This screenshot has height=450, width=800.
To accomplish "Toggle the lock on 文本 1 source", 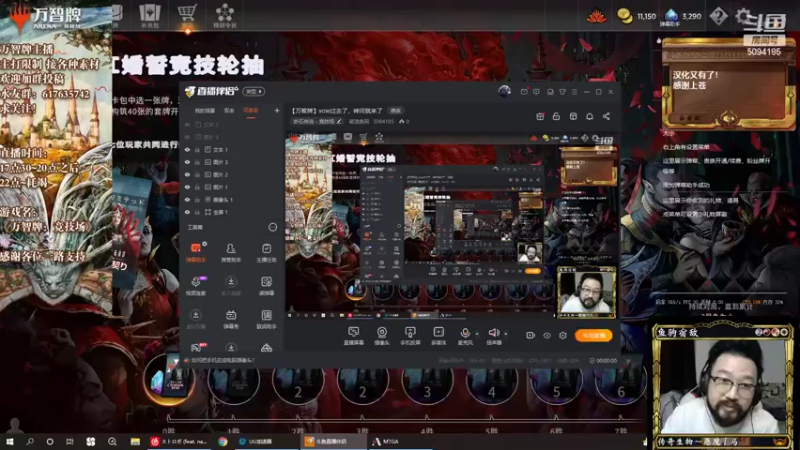I will 197,150.
